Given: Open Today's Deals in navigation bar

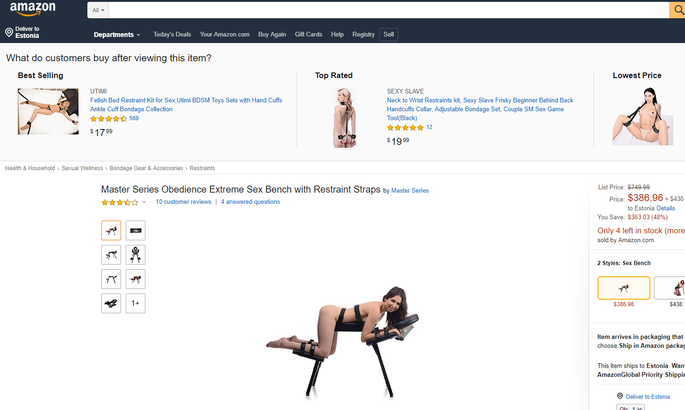Looking at the screenshot, I should [172, 34].
